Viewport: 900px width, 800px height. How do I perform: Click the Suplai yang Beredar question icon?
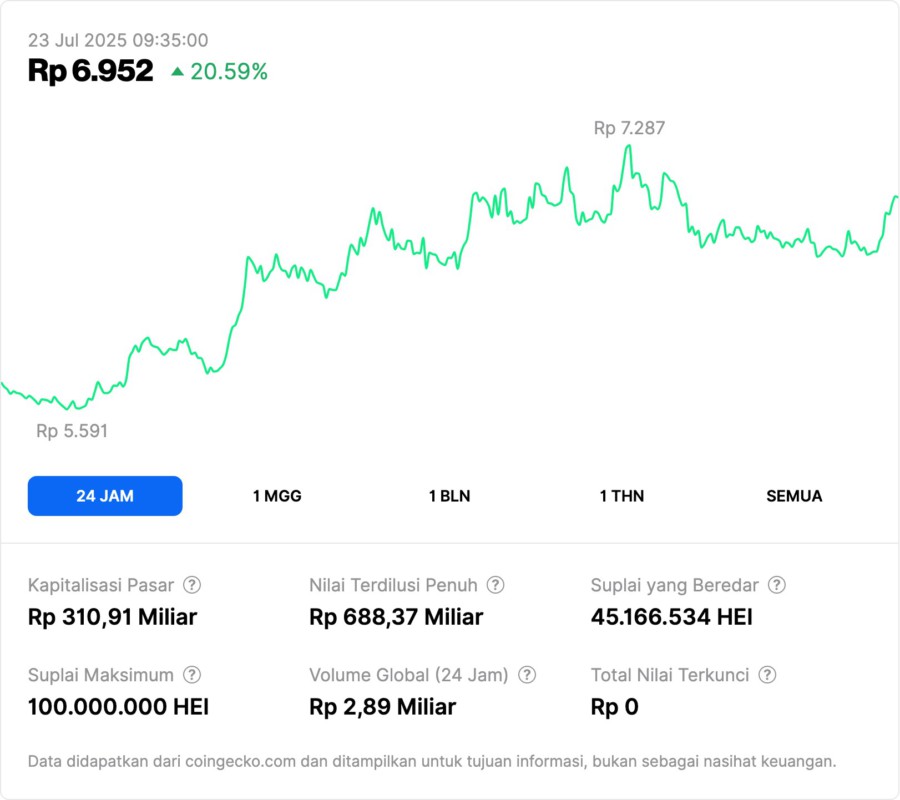pyautogui.click(x=776, y=585)
